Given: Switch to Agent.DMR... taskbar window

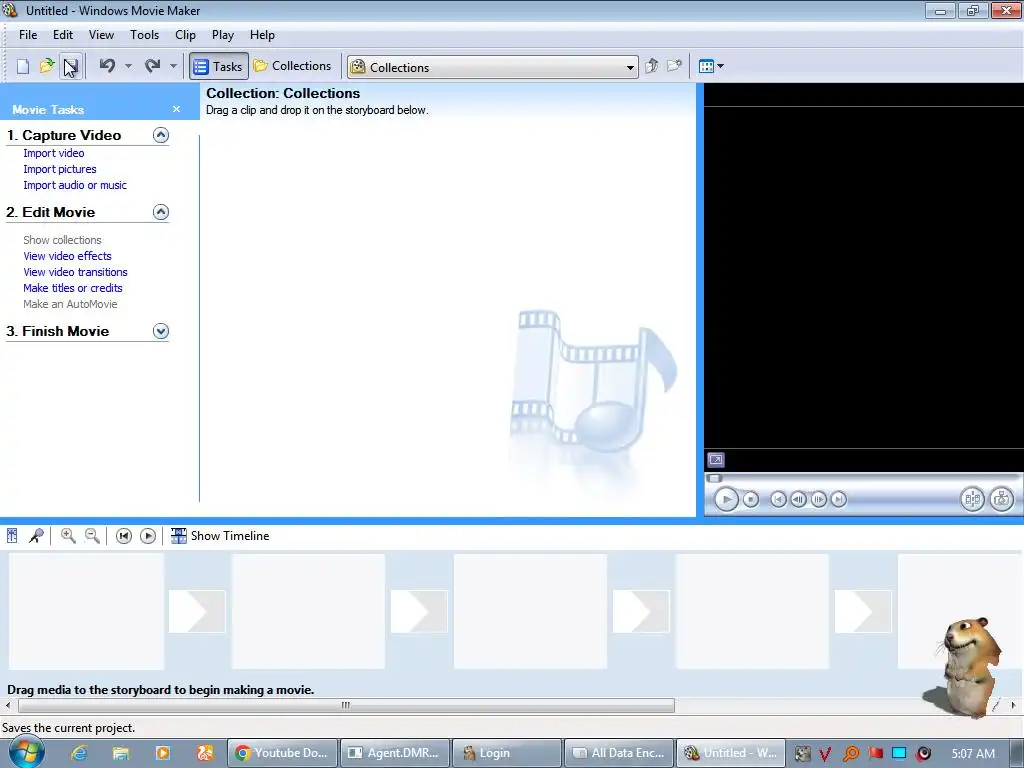Looking at the screenshot, I should (x=395, y=753).
